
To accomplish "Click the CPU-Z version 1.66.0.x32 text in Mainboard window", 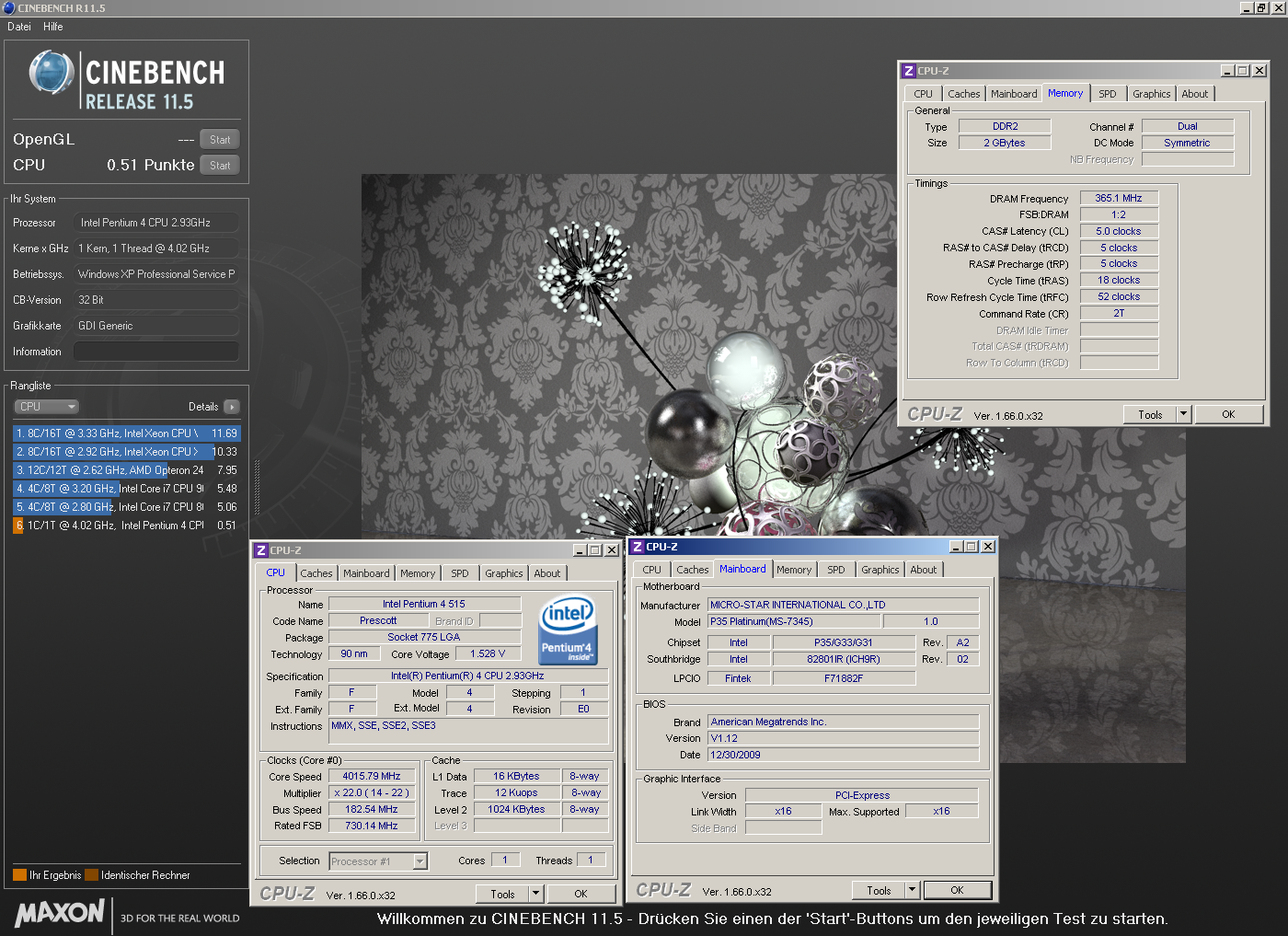I will [737, 892].
